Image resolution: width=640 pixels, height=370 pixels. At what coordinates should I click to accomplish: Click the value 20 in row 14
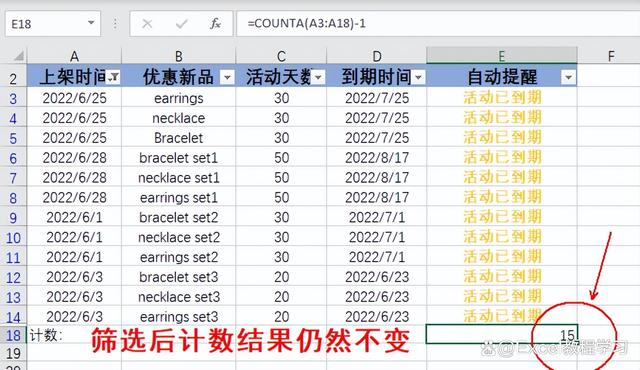[281, 317]
